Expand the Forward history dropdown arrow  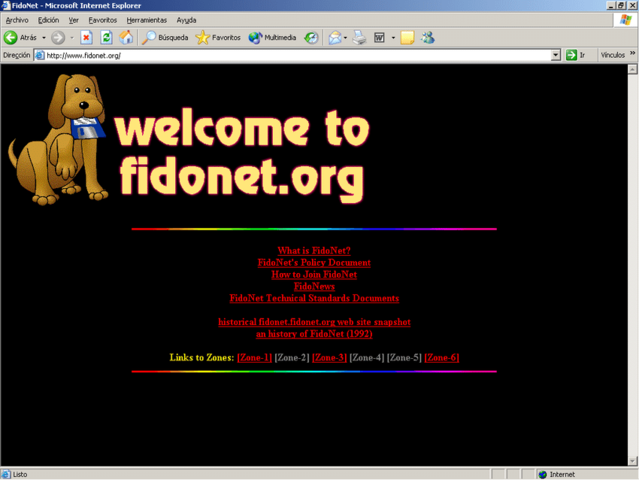72,37
